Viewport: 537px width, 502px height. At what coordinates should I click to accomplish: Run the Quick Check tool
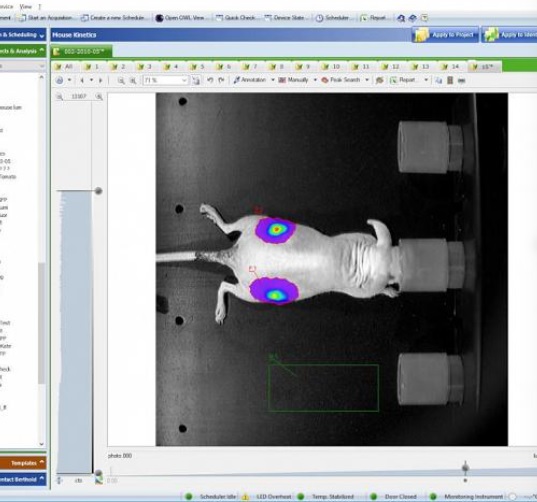[x=236, y=18]
